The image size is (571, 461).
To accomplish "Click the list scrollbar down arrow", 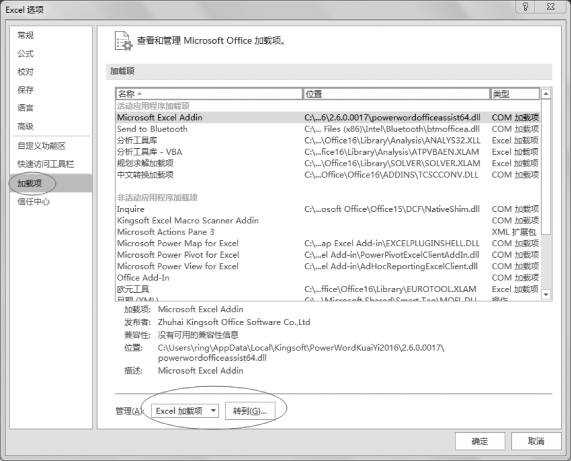I will tap(546, 294).
